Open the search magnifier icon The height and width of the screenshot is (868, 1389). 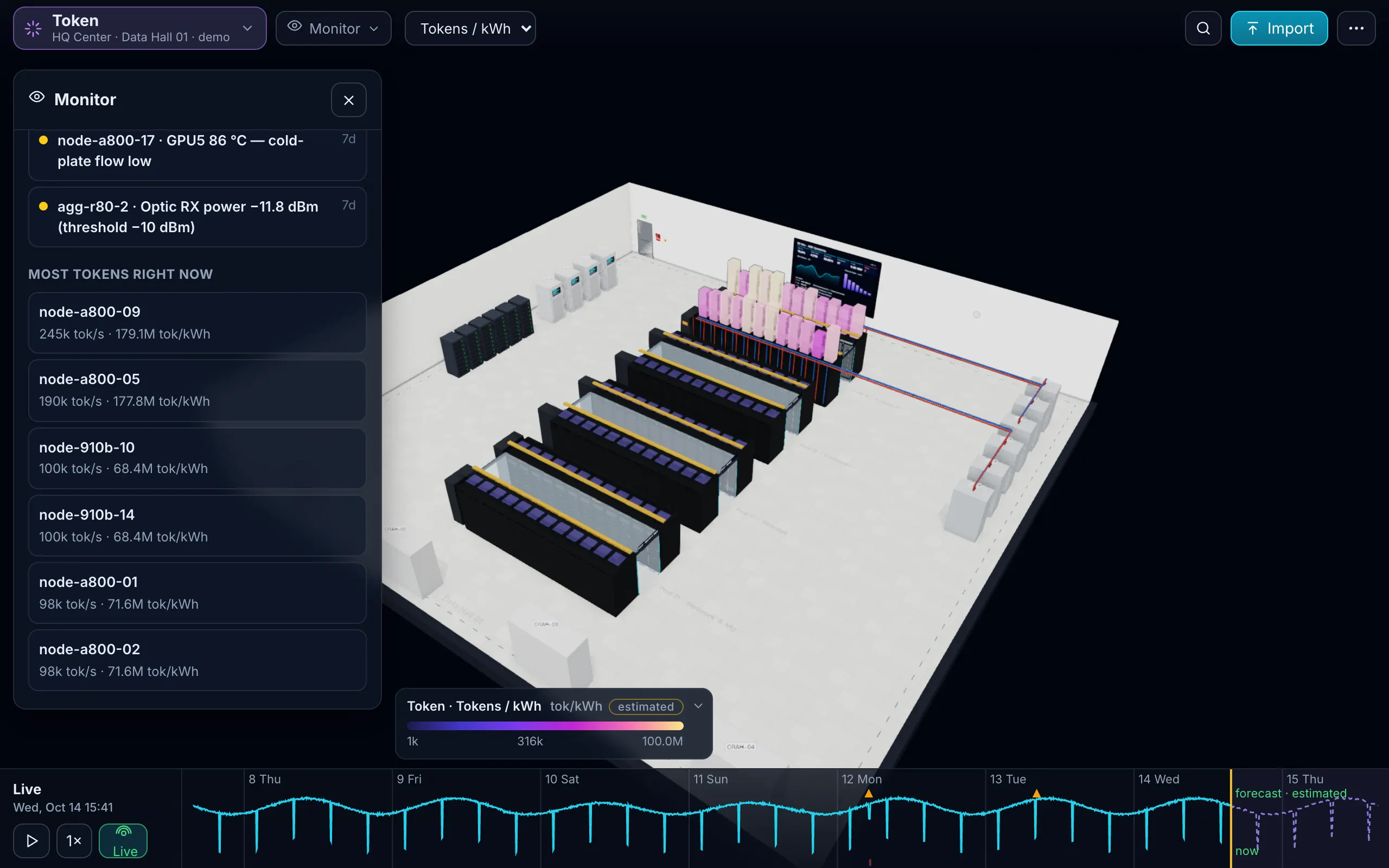pos(1203,28)
